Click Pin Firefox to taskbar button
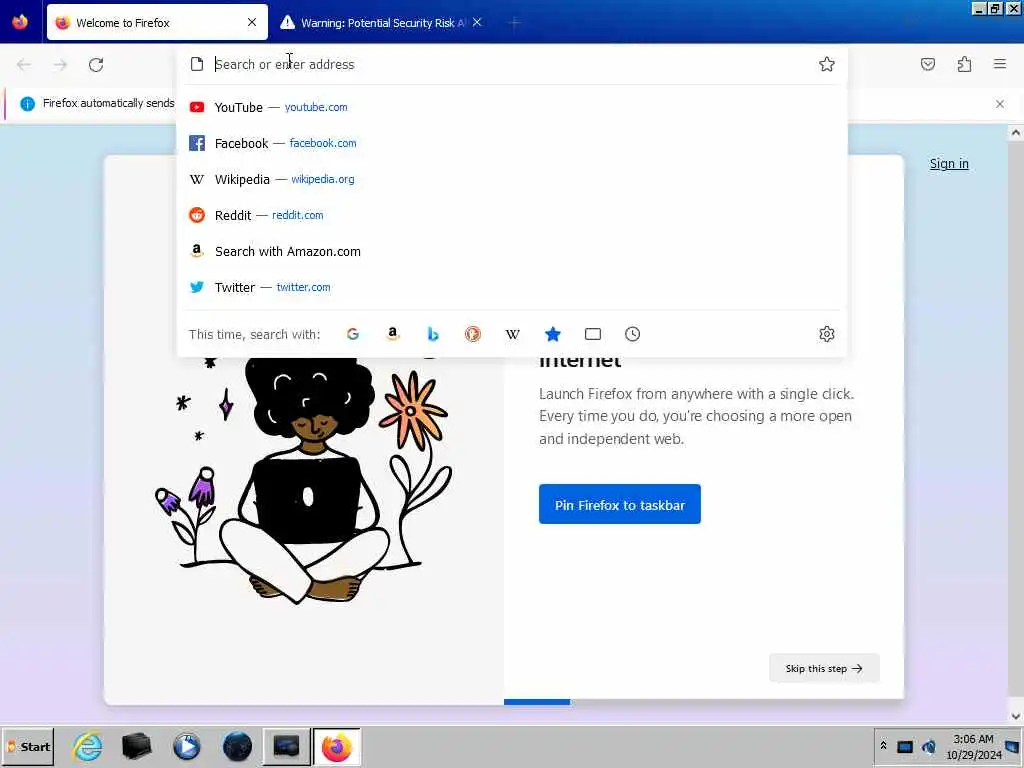Image resolution: width=1024 pixels, height=768 pixels. coord(620,504)
